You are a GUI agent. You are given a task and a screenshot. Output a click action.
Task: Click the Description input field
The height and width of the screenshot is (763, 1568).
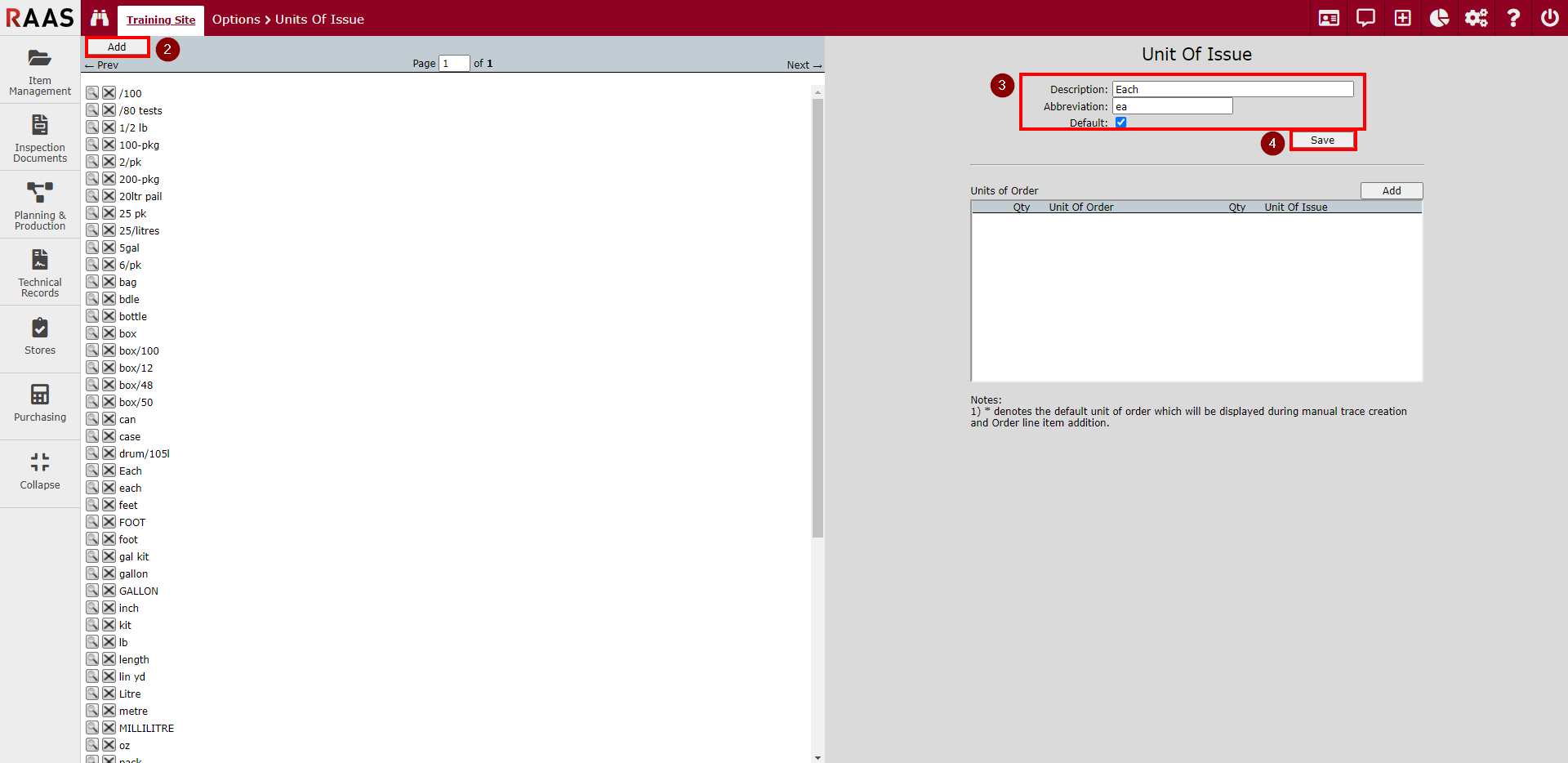tap(1232, 89)
